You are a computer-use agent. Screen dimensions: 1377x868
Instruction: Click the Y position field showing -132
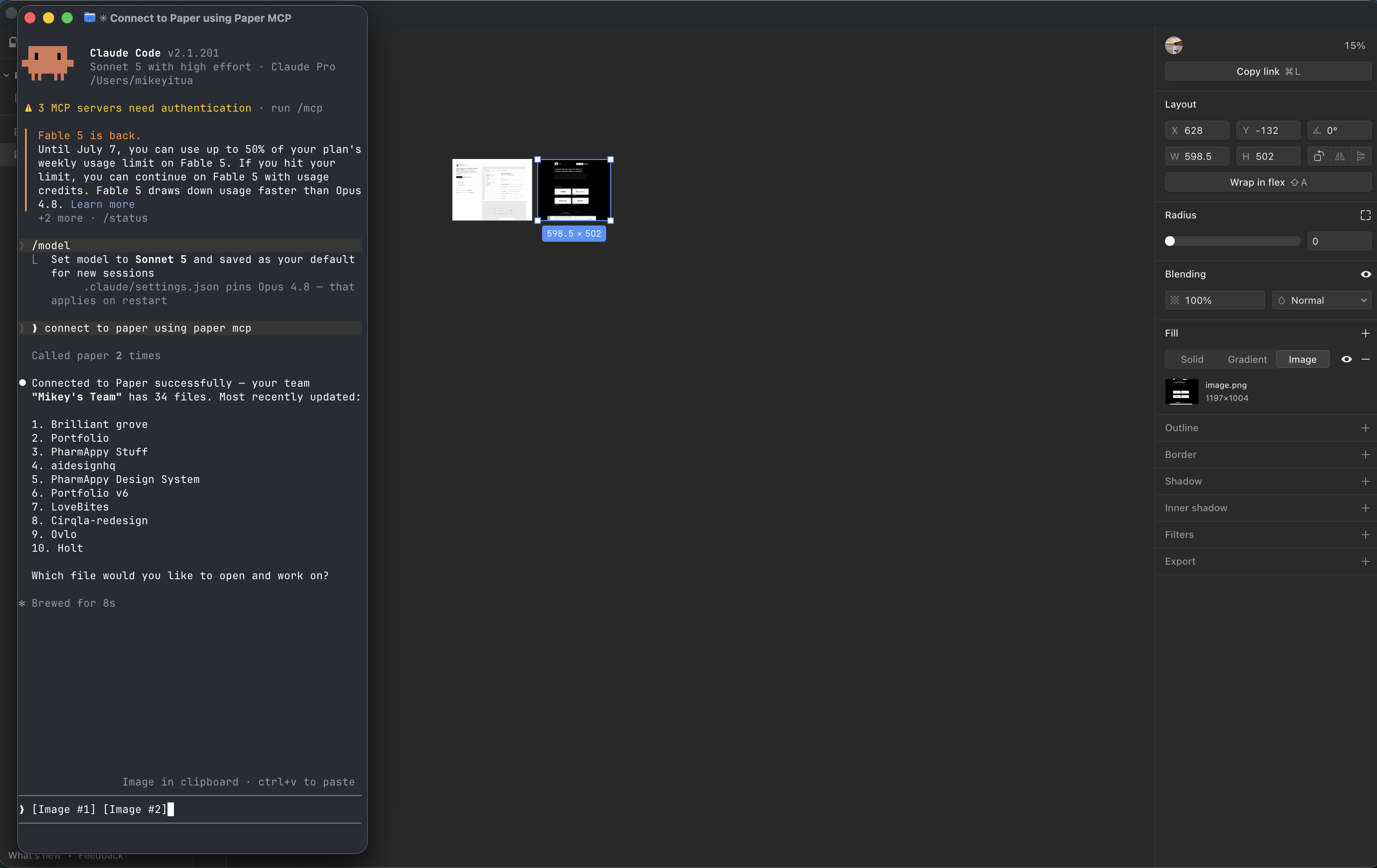pyautogui.click(x=1268, y=130)
